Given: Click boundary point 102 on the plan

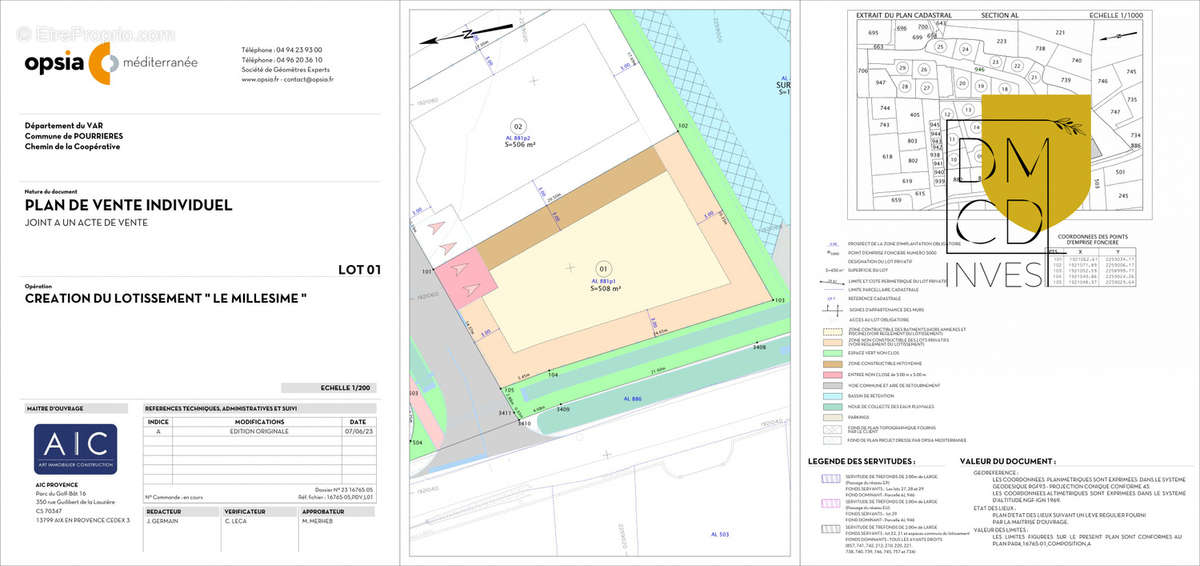Looking at the screenshot, I should (x=683, y=126).
